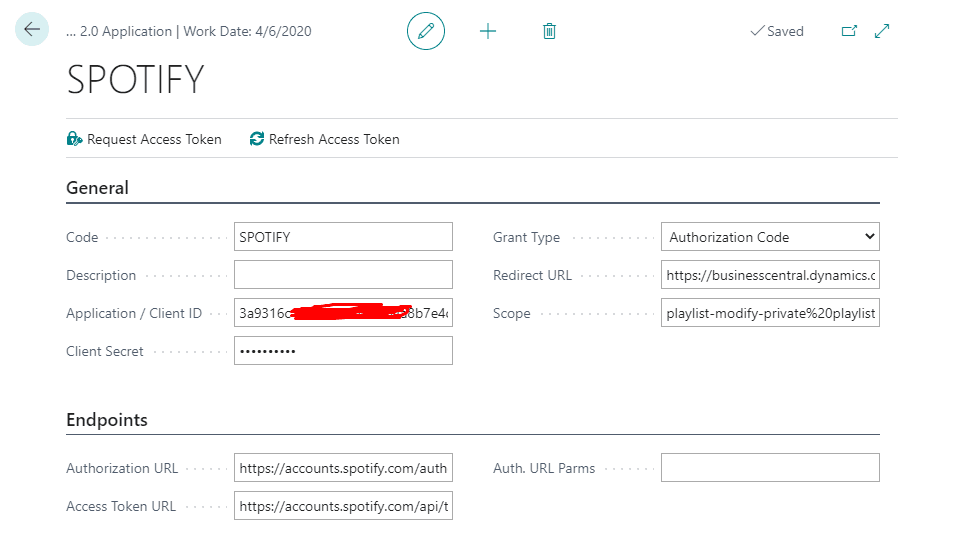Image resolution: width=963 pixels, height=547 pixels.
Task: Click the Auth. URL Parms label
Action: point(544,468)
